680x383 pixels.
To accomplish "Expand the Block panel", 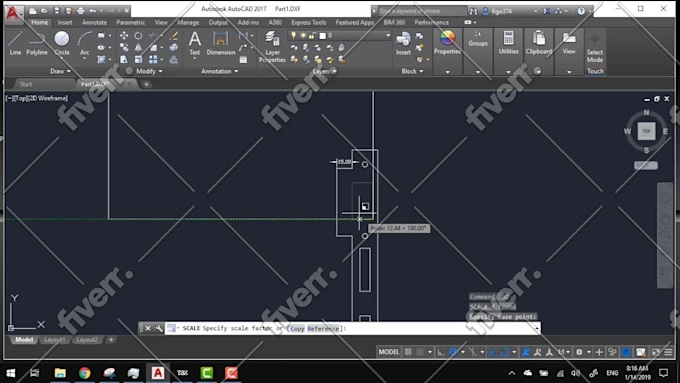I will (412, 71).
